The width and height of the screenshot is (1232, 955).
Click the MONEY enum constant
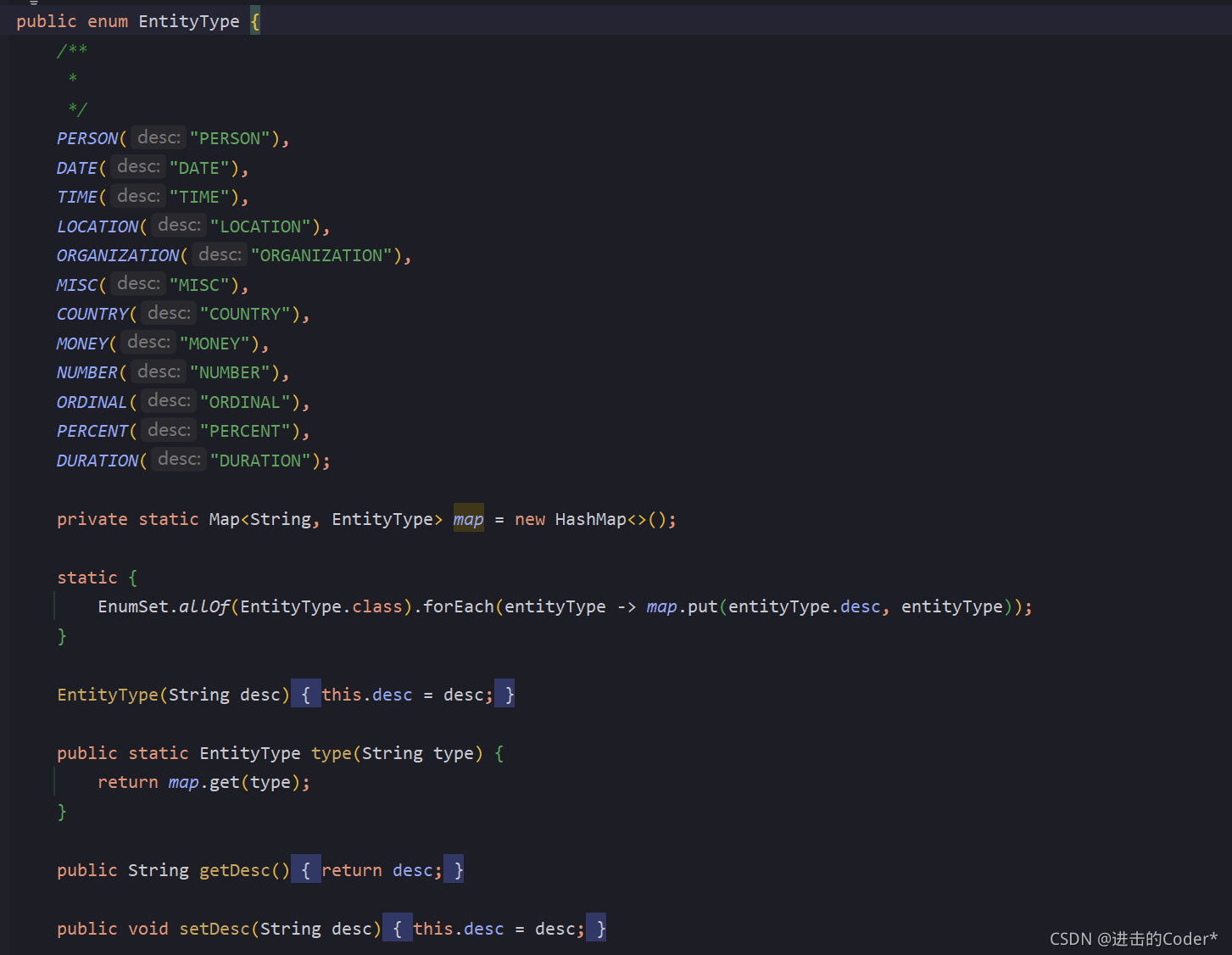click(82, 343)
